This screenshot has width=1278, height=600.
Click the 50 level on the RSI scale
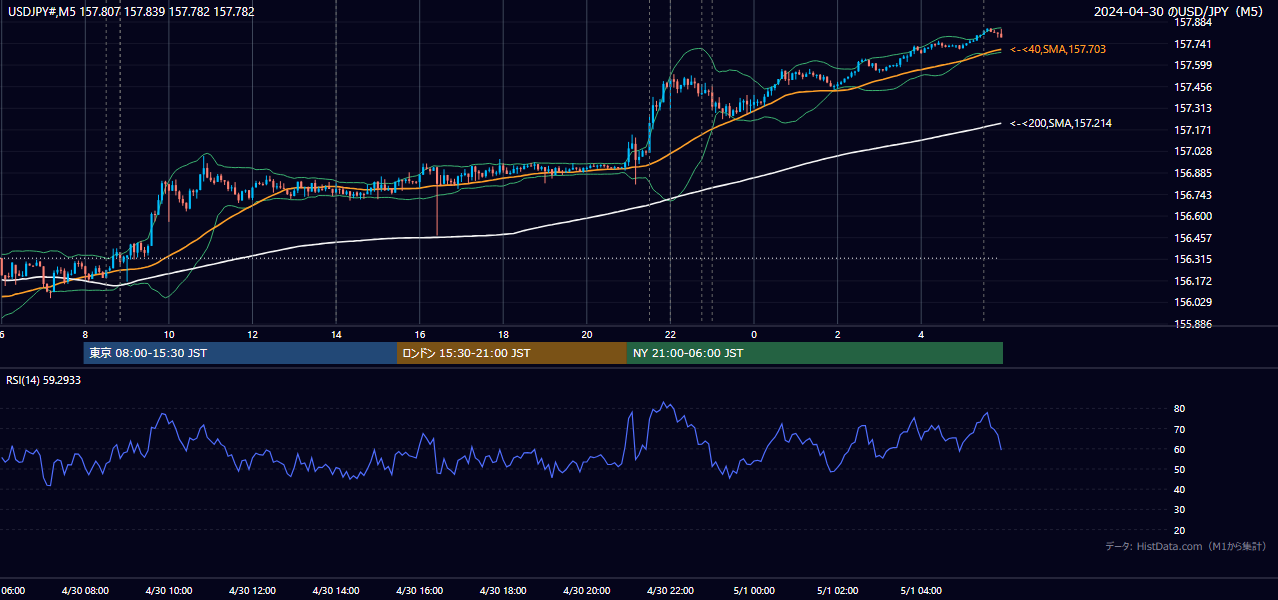click(x=1180, y=469)
